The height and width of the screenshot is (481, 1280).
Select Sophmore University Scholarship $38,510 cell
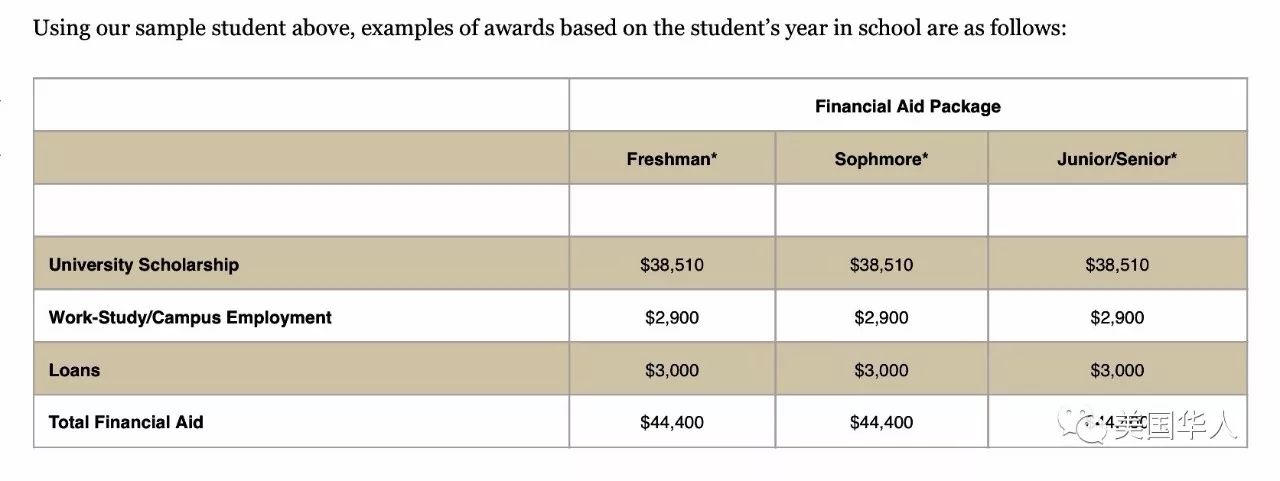881,265
